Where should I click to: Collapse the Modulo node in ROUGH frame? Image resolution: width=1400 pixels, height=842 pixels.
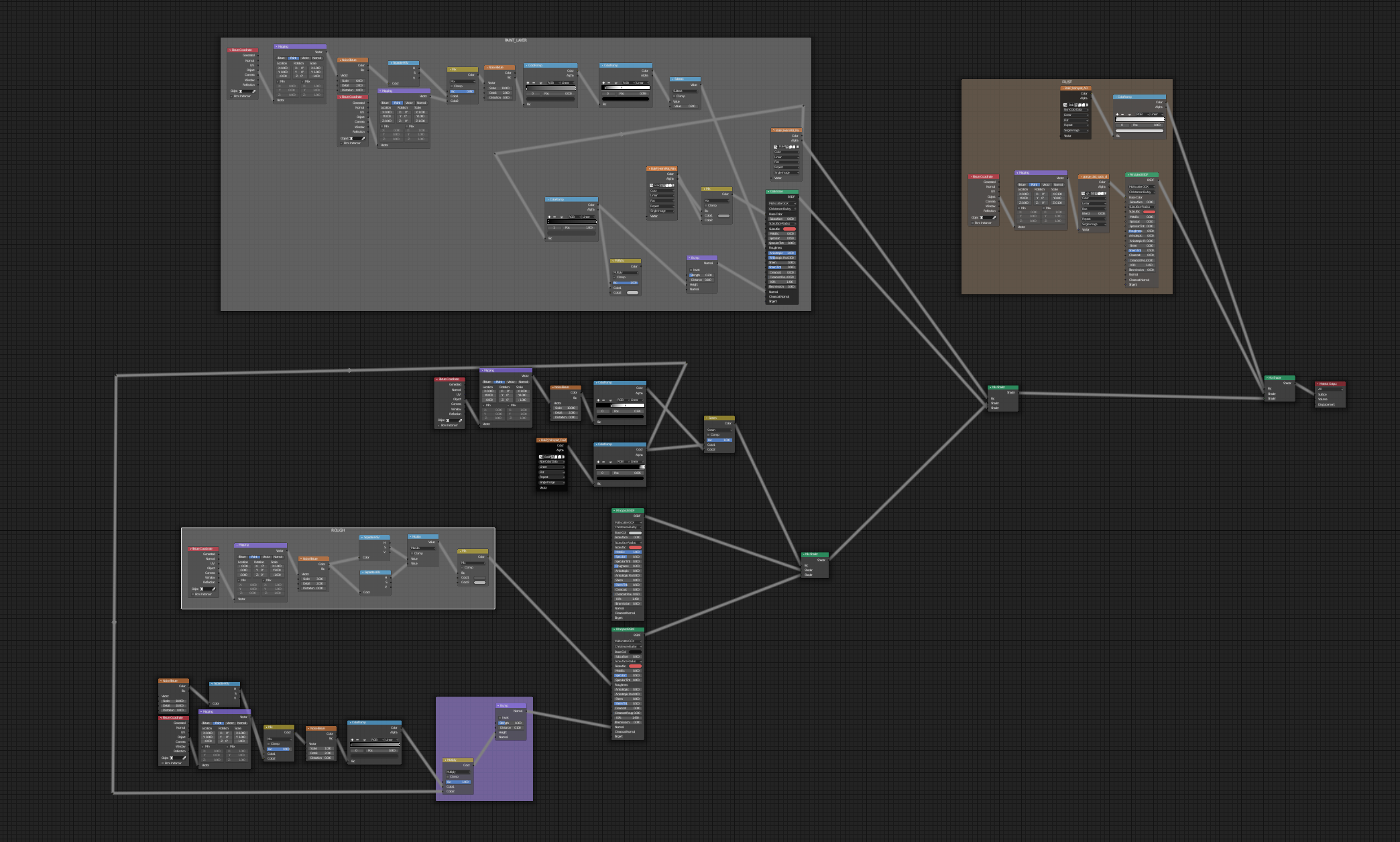point(410,537)
